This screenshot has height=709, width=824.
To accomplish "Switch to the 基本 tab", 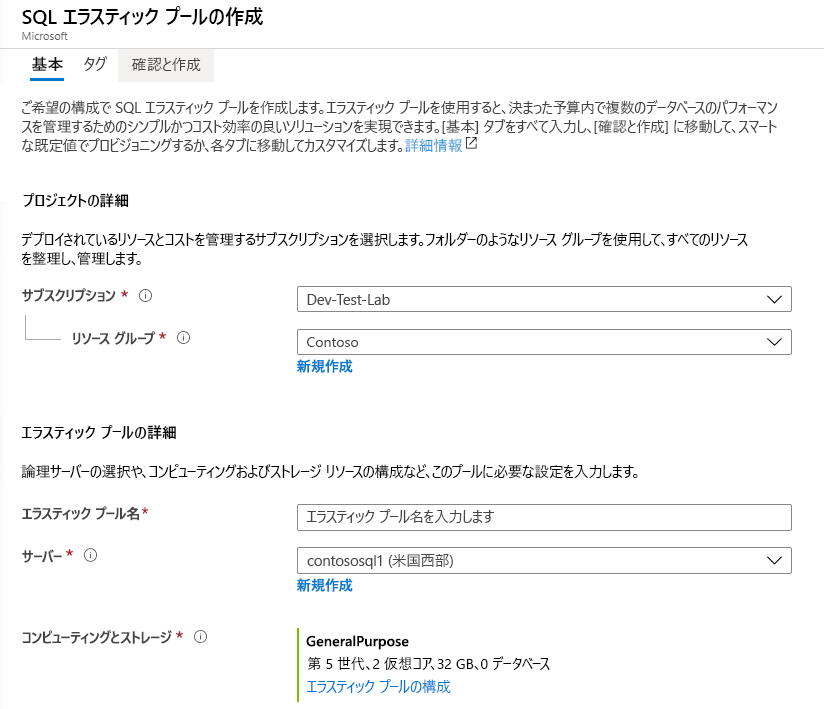I will [x=47, y=65].
